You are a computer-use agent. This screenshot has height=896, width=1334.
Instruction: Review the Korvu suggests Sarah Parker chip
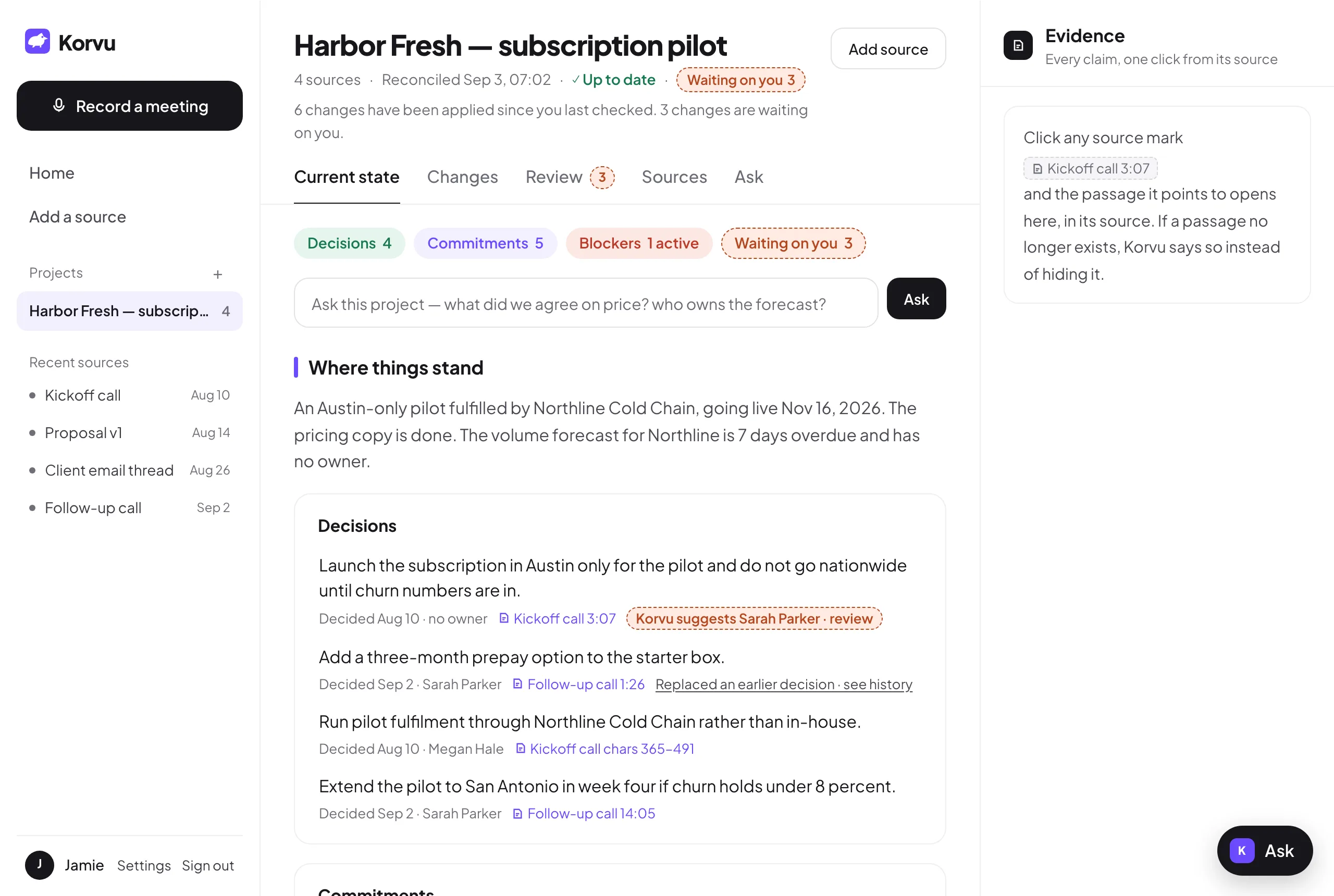[x=754, y=618]
